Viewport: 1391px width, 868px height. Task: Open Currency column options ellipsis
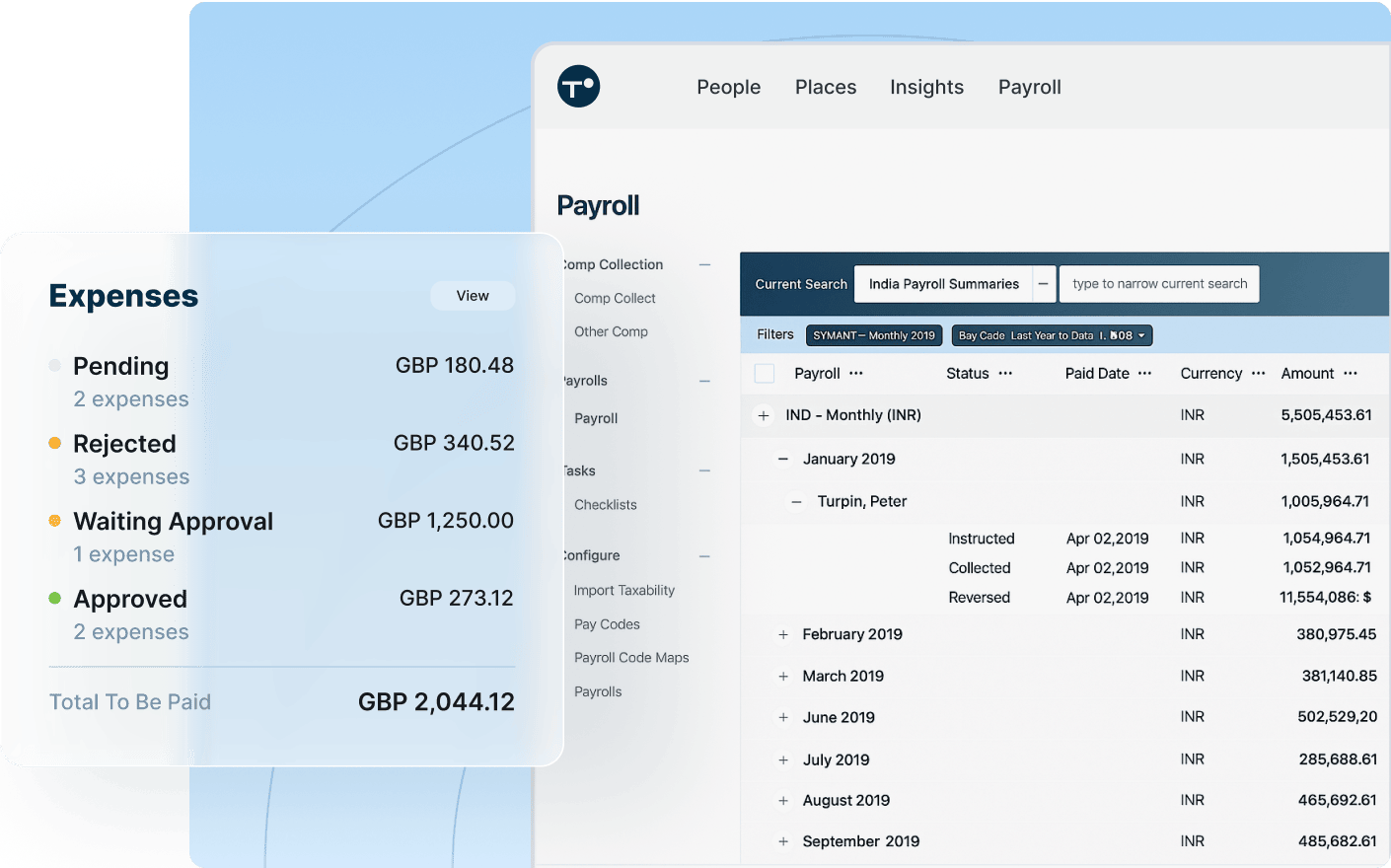point(1258,374)
